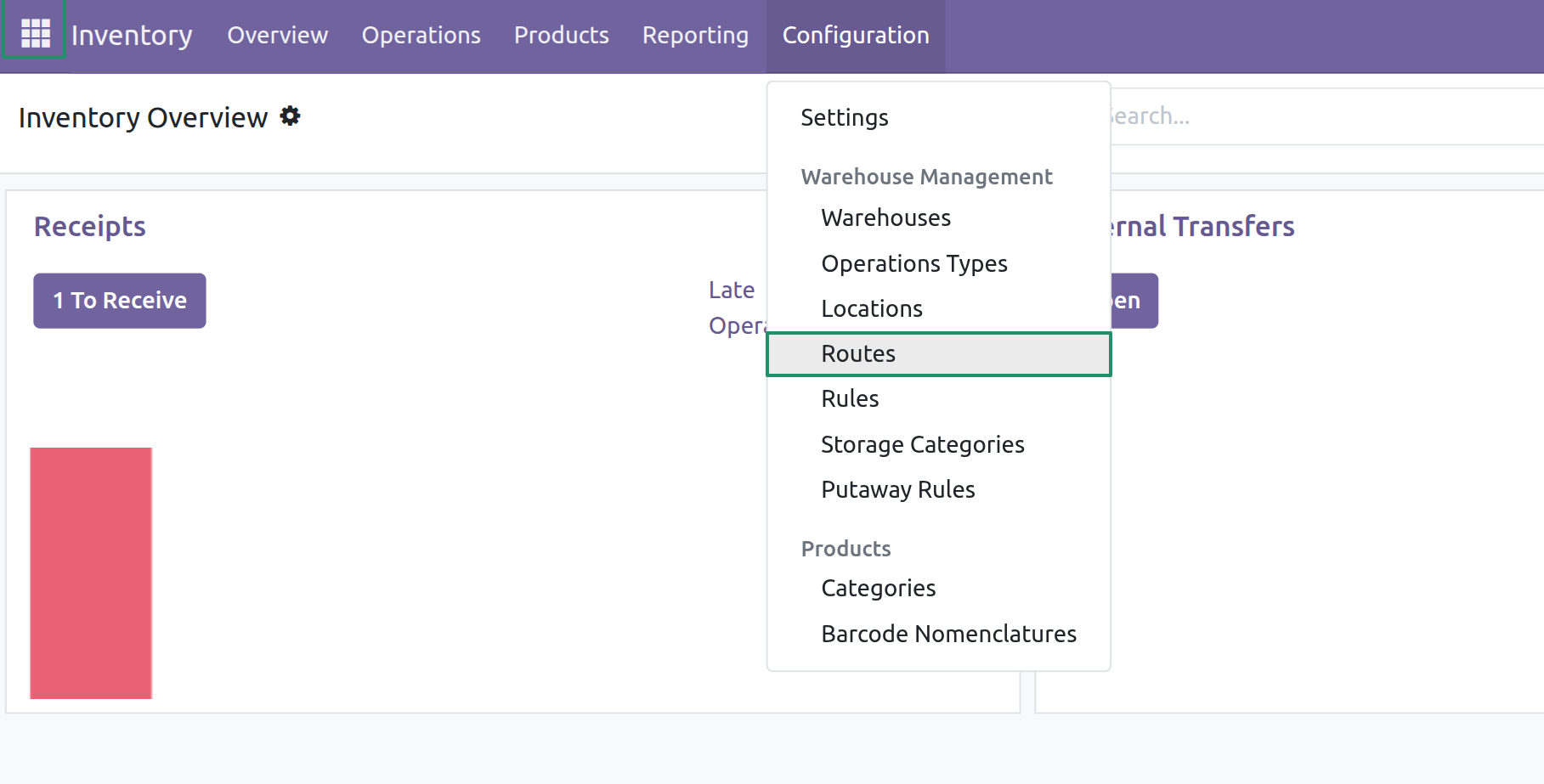Open the Reporting menu

[695, 35]
